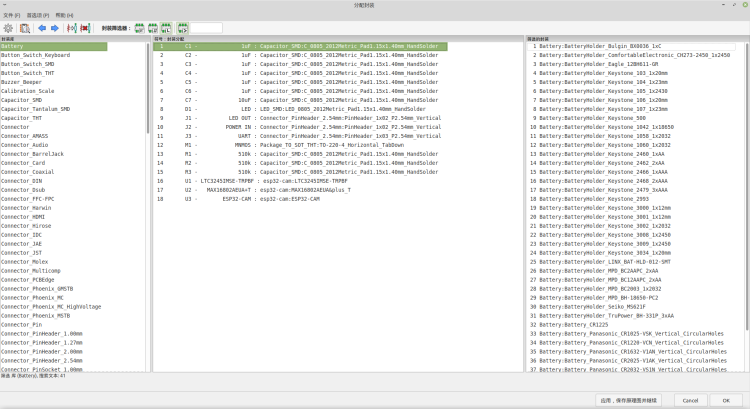This screenshot has width=750, height=409.
Task: Select symbol row J2 POWER IN
Action: click(300, 127)
